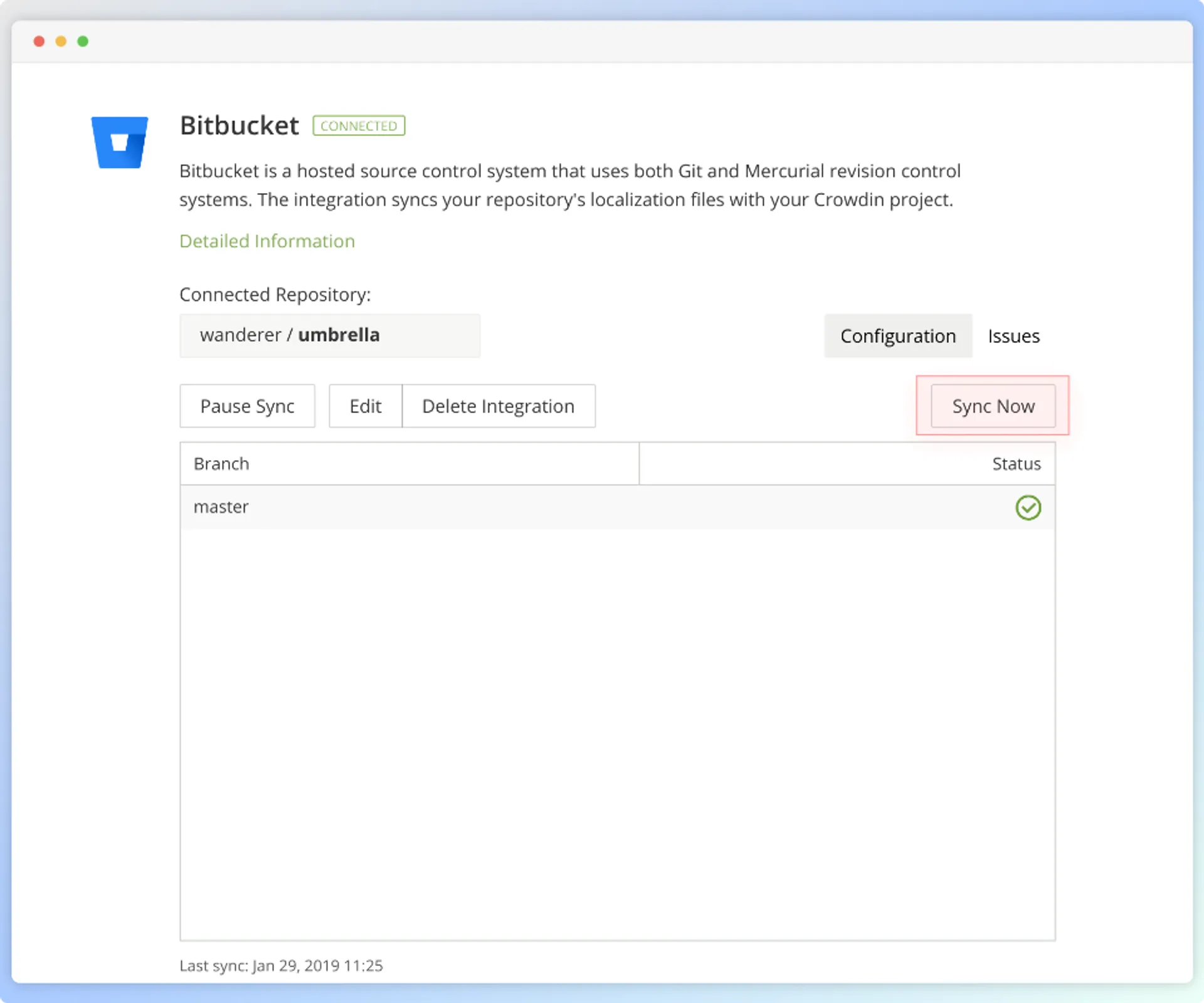
Task: Maximize the window with green button
Action: click(83, 41)
